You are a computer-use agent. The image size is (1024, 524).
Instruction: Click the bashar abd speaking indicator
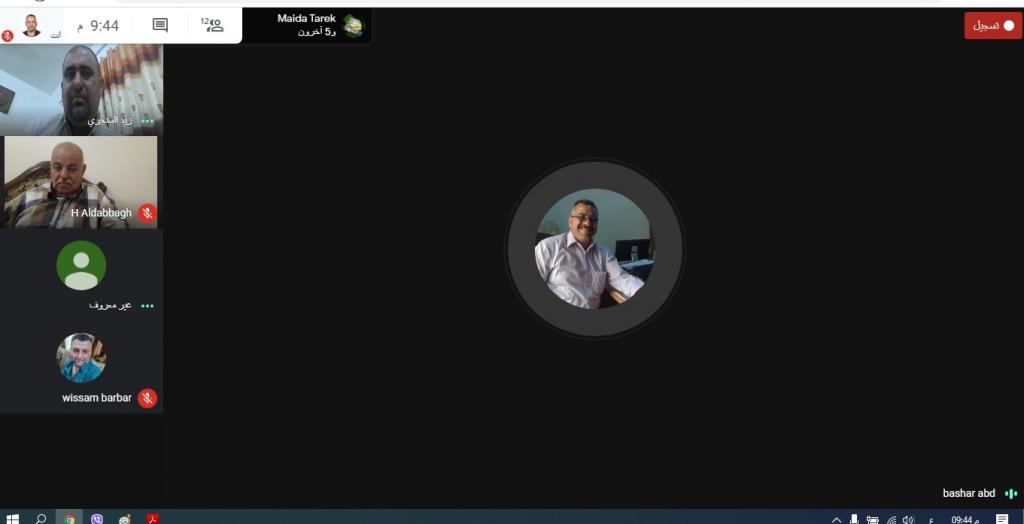pyautogui.click(x=1011, y=493)
